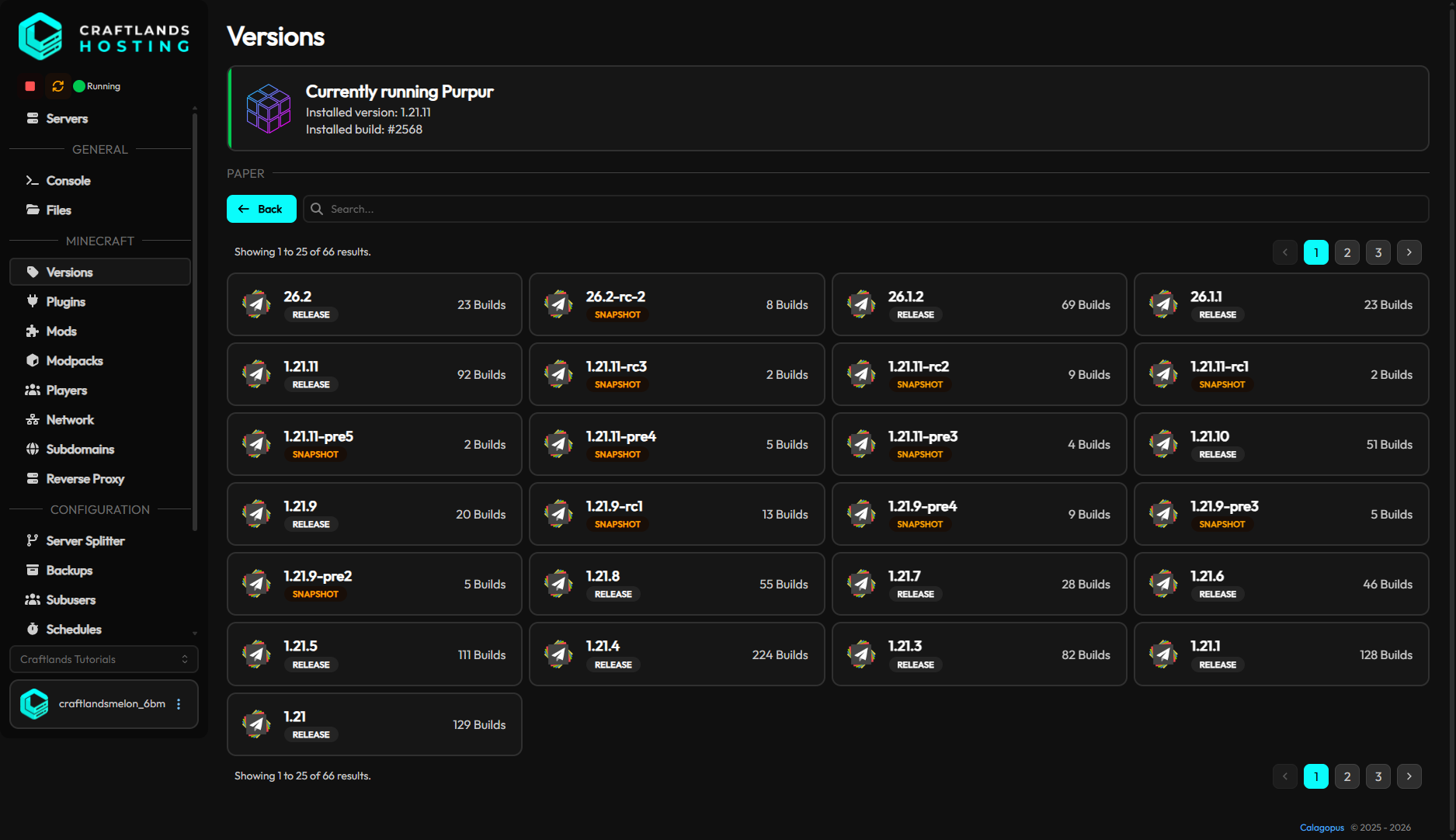This screenshot has height=840, width=1456.
Task: Click the Paper icon on 26.1.1 card
Action: point(1163,304)
